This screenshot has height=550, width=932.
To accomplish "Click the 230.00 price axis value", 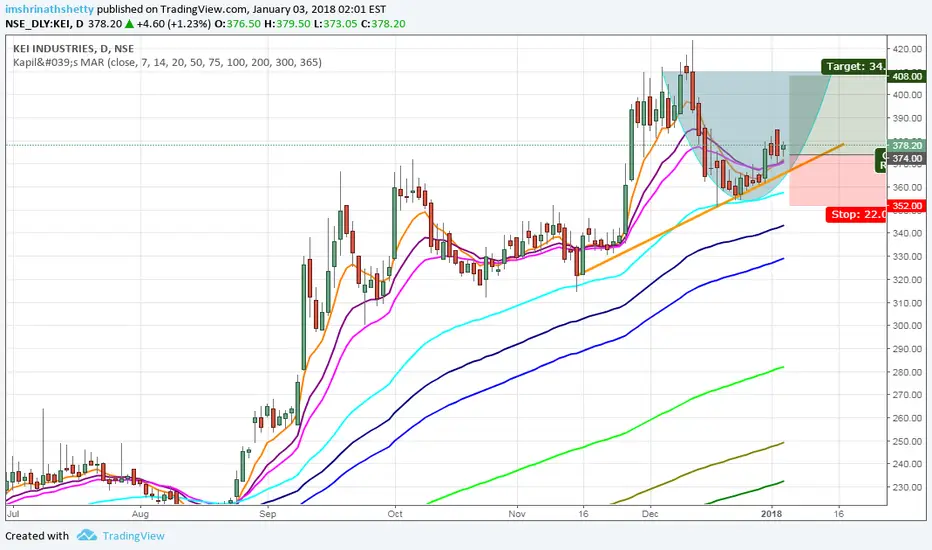I will coord(907,488).
